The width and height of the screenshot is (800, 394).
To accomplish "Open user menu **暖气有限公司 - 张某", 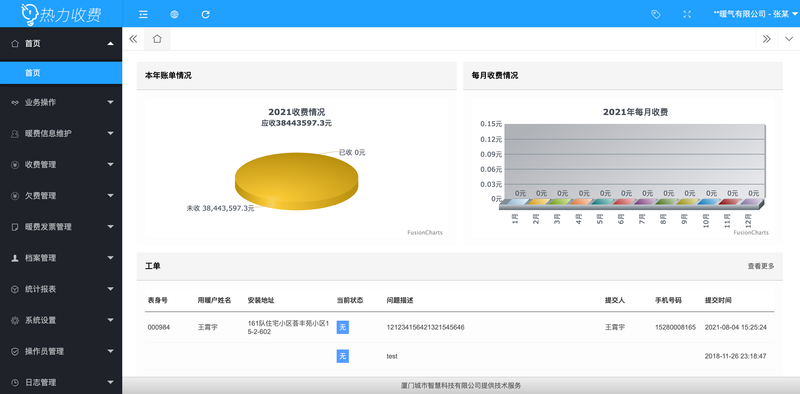I will pos(756,14).
